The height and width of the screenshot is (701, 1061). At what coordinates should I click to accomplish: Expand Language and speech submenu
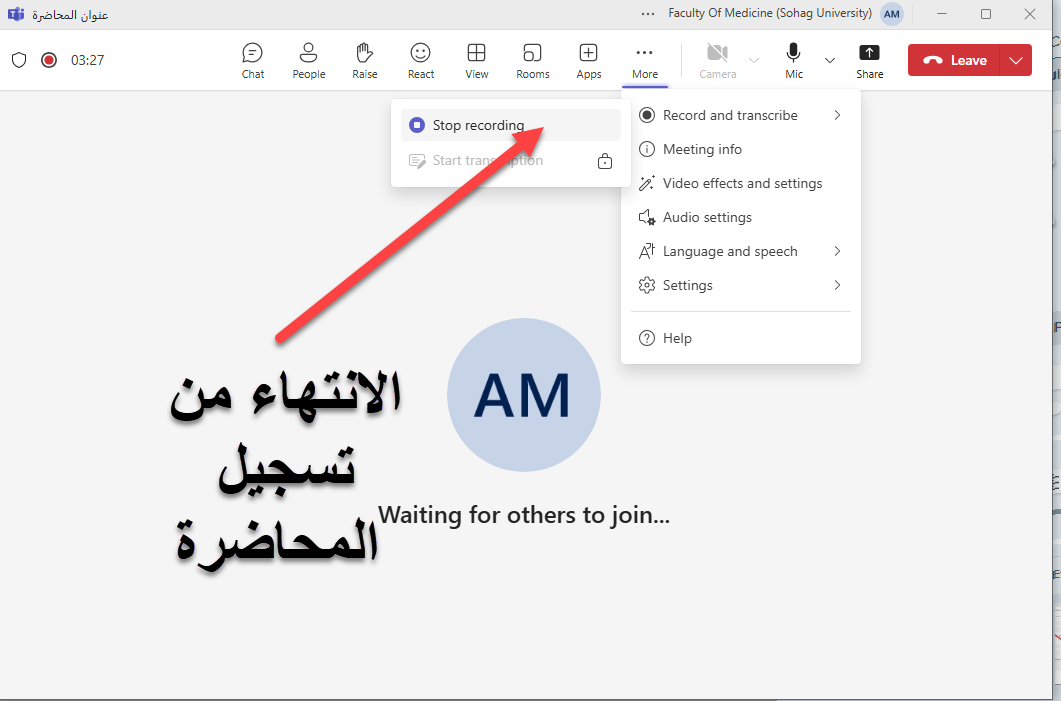click(739, 251)
